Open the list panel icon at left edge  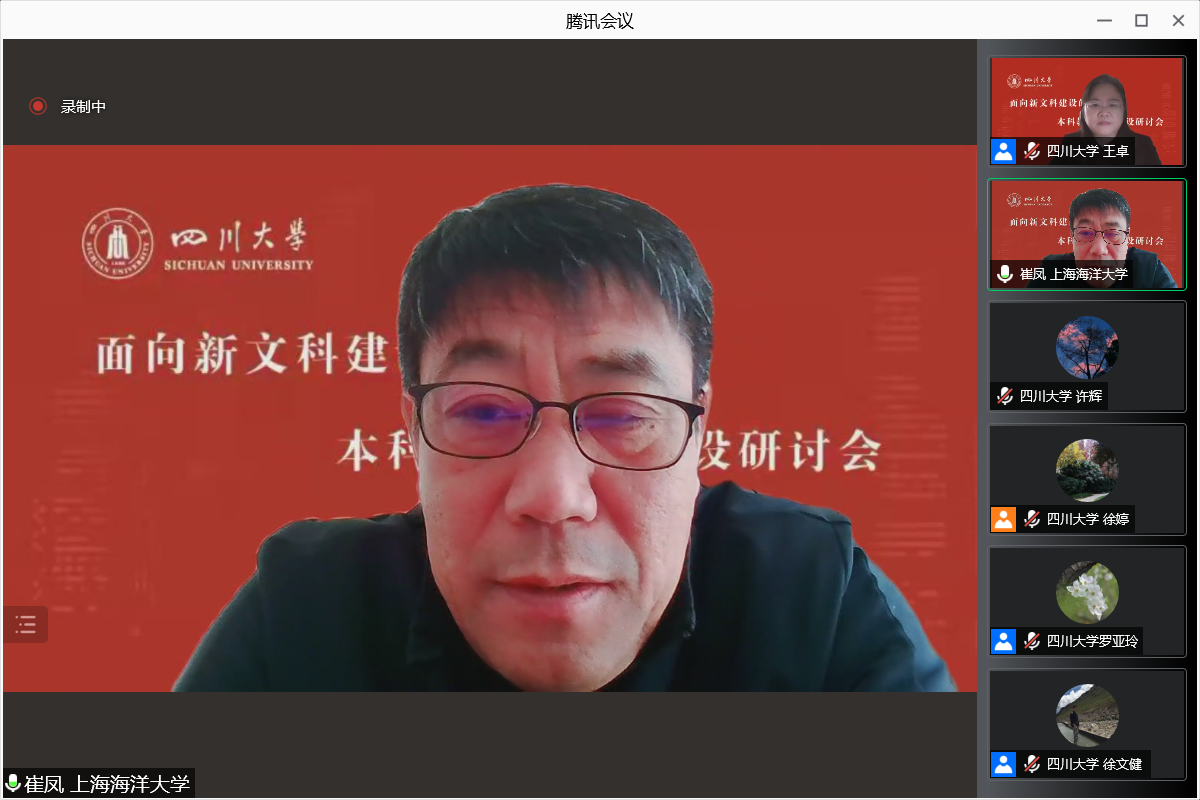[x=25, y=625]
